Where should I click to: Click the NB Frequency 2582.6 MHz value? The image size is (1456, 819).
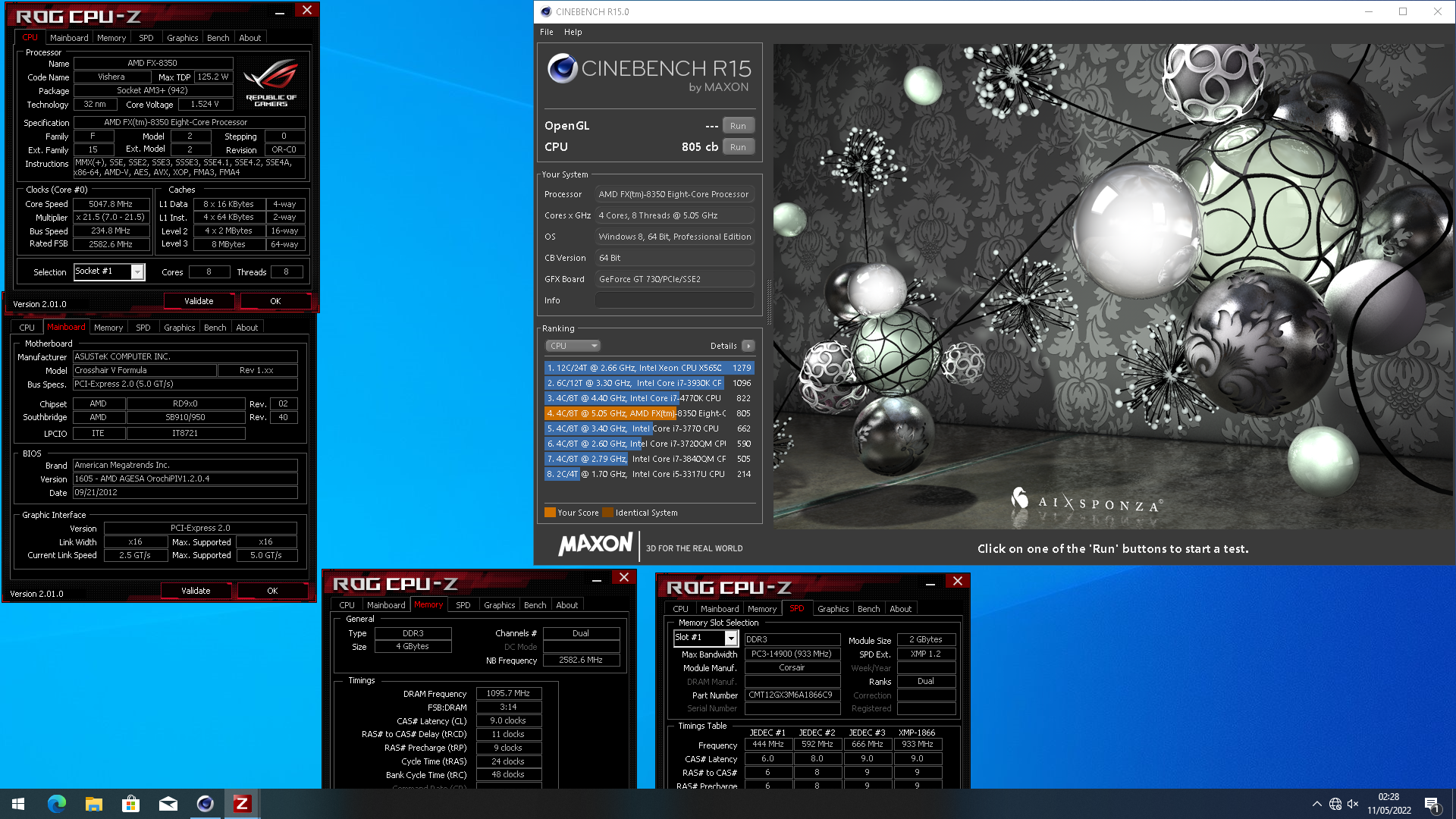[581, 660]
